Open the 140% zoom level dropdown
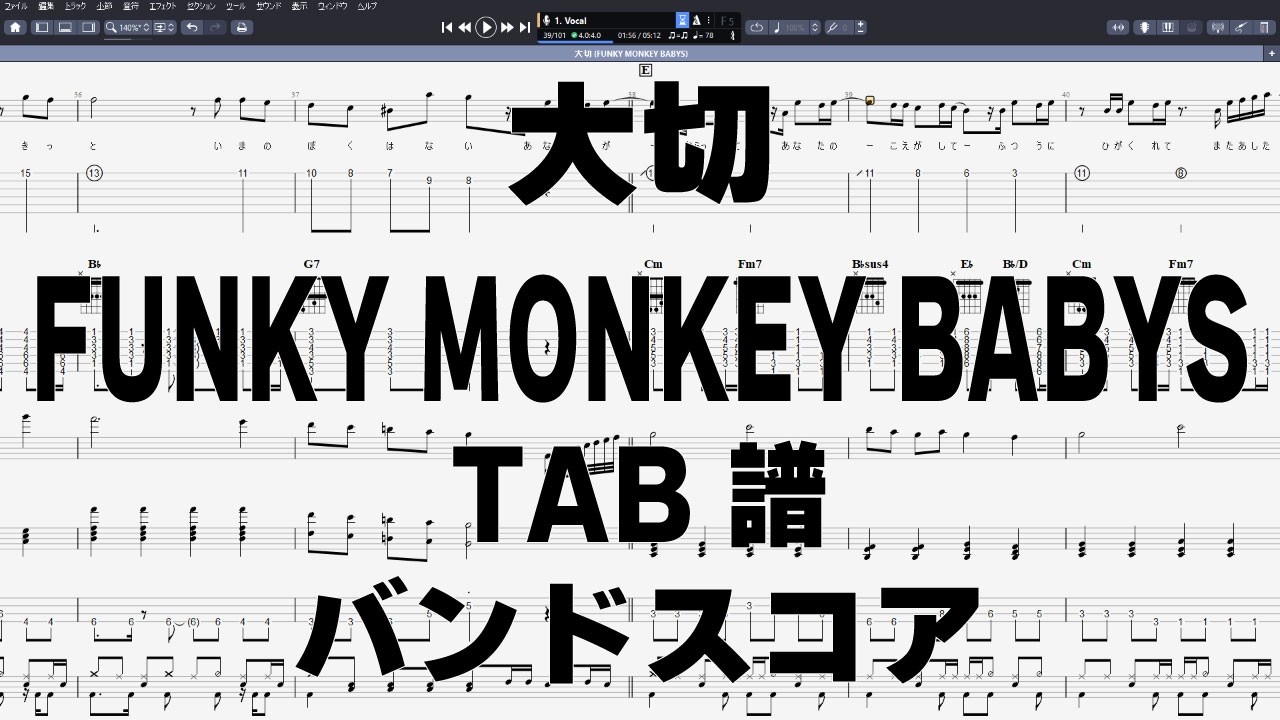 pyautogui.click(x=128, y=27)
